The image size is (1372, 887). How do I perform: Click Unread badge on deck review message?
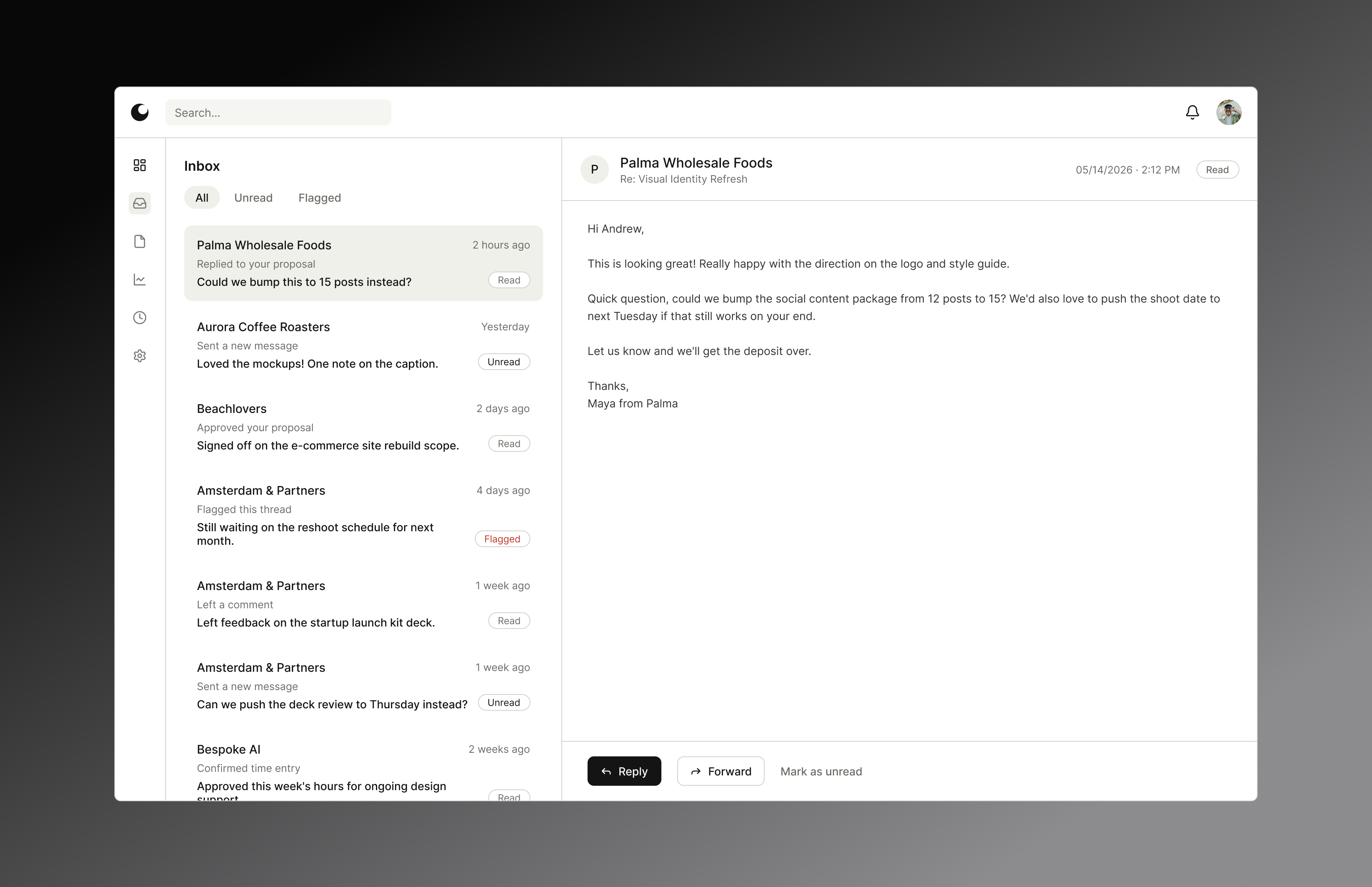504,702
